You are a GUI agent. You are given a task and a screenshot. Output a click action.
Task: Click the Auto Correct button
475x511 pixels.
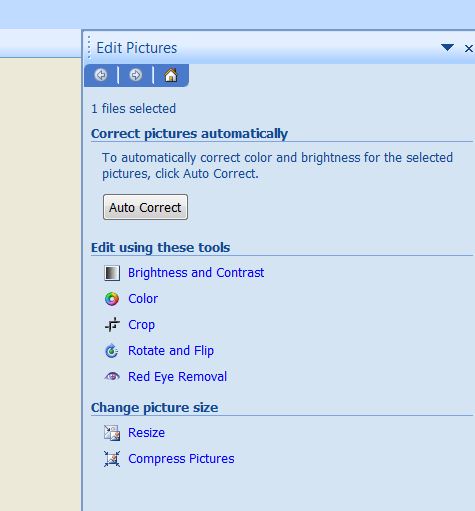click(145, 207)
